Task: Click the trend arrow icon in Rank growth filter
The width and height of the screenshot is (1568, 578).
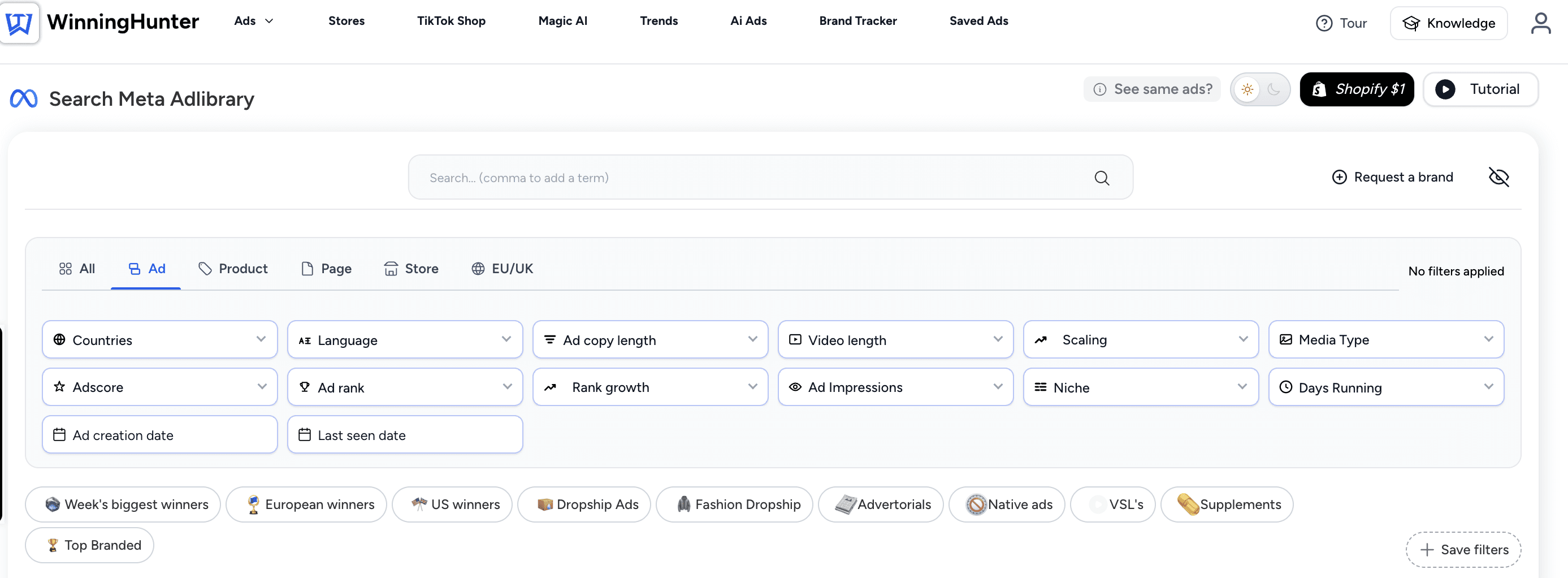Action: pos(549,387)
